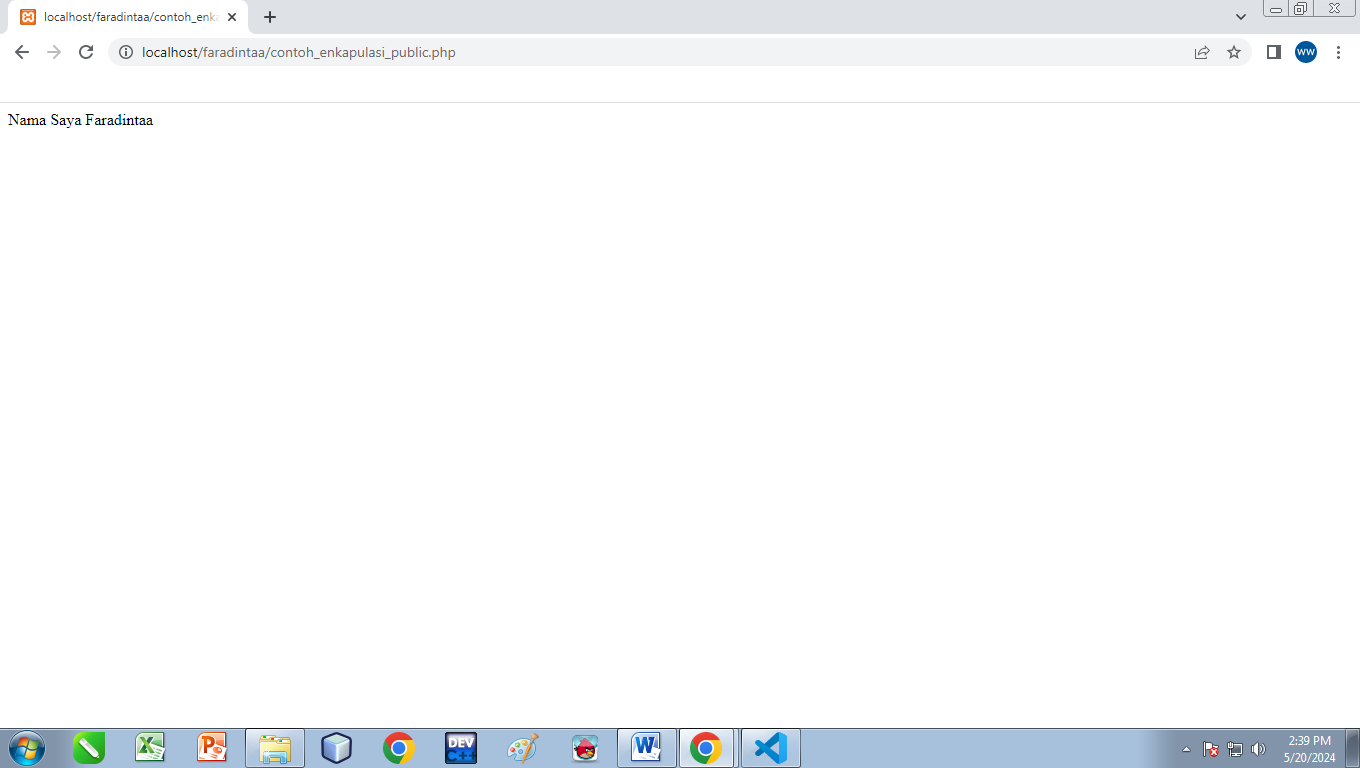The image size is (1360, 768).
Task: View site information icon in address bar
Action: point(126,52)
